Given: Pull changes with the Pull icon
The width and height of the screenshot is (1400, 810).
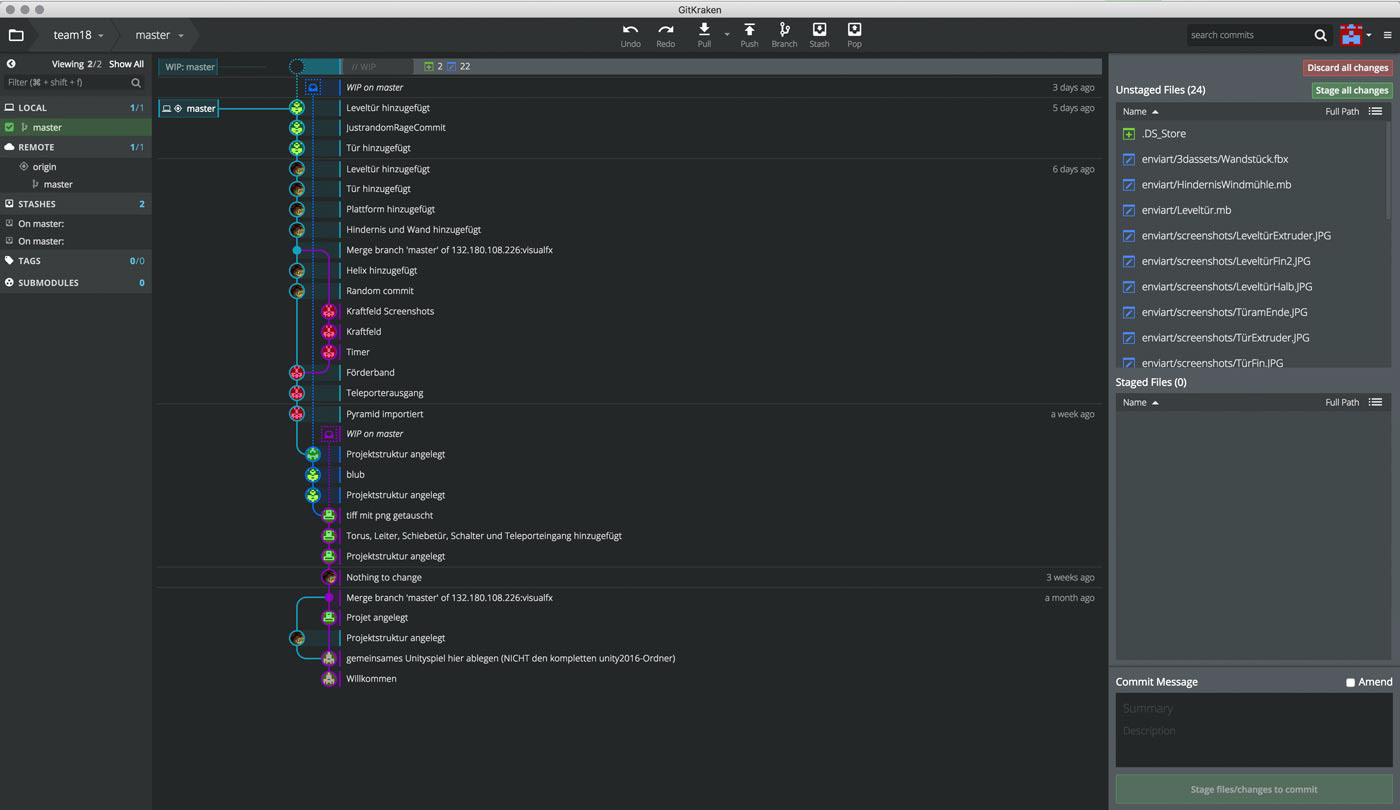Looking at the screenshot, I should click(x=704, y=30).
